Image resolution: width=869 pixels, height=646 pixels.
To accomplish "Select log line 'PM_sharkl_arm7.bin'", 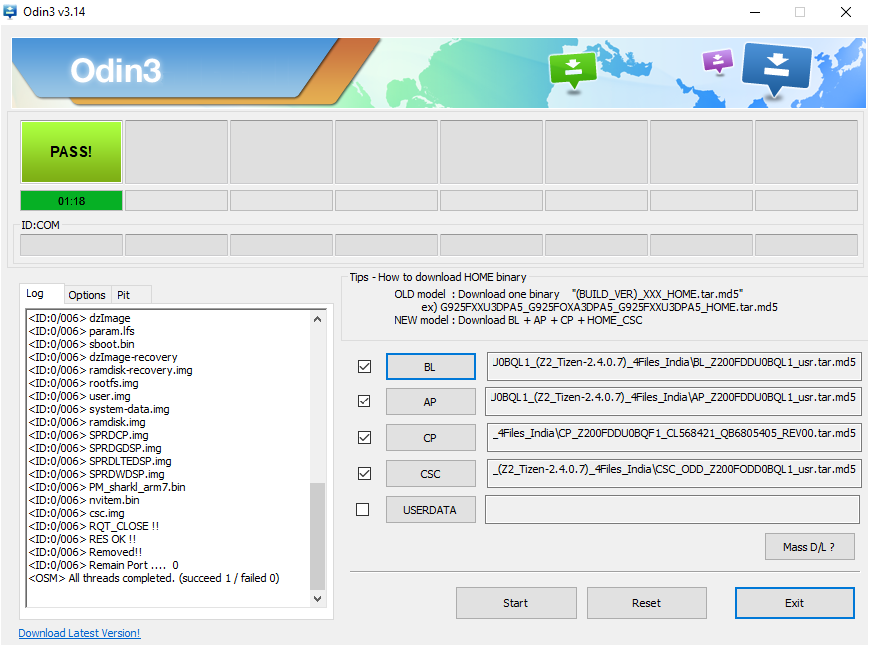I will pos(107,487).
